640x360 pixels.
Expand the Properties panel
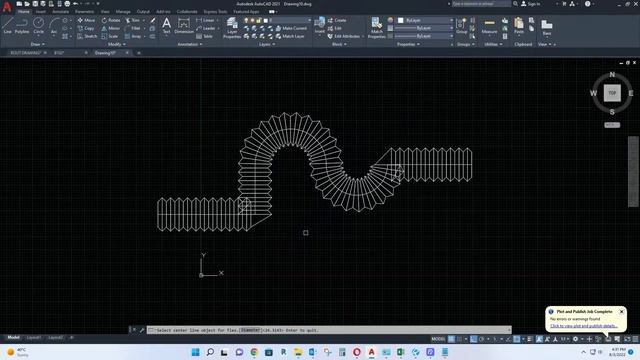click(x=408, y=44)
